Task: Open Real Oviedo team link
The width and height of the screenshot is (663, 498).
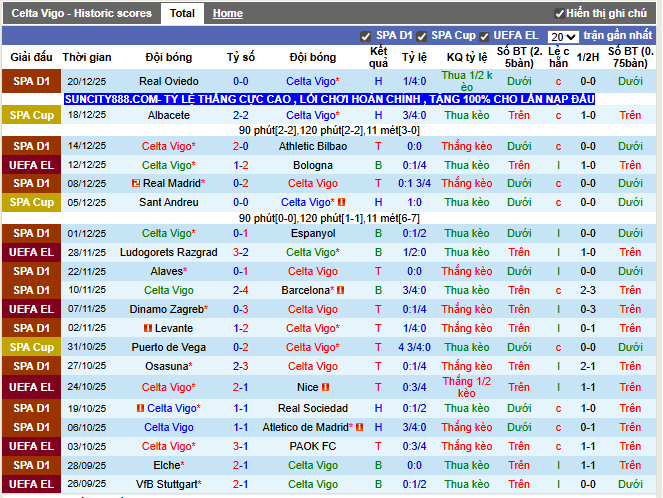Action: 169,81
